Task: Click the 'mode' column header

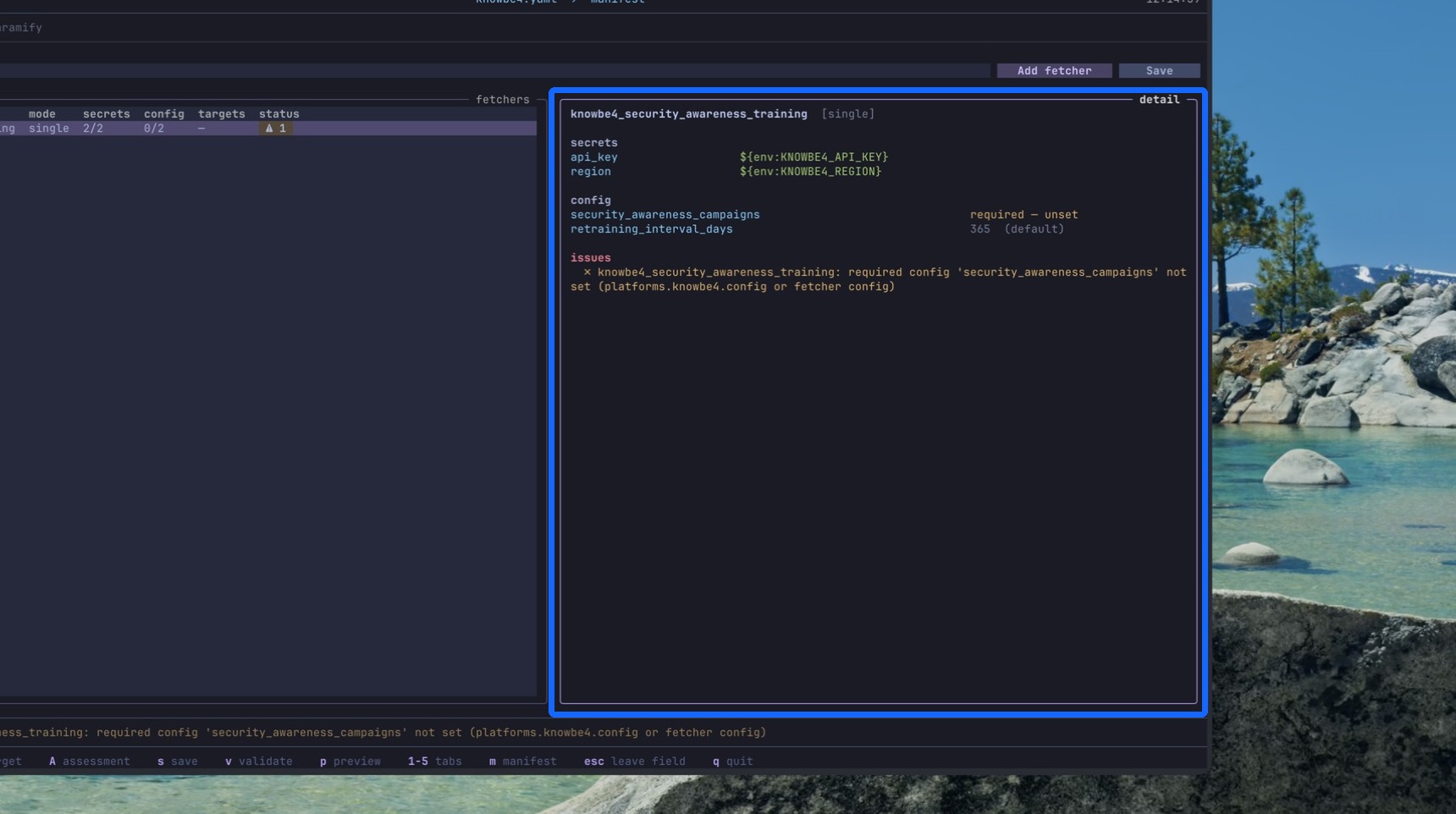Action: 42,114
